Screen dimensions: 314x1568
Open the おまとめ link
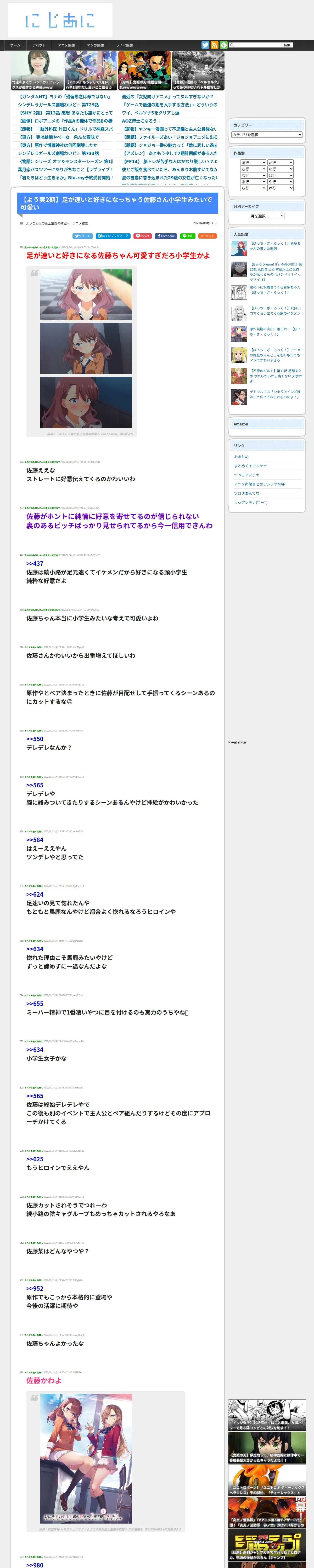(242, 457)
